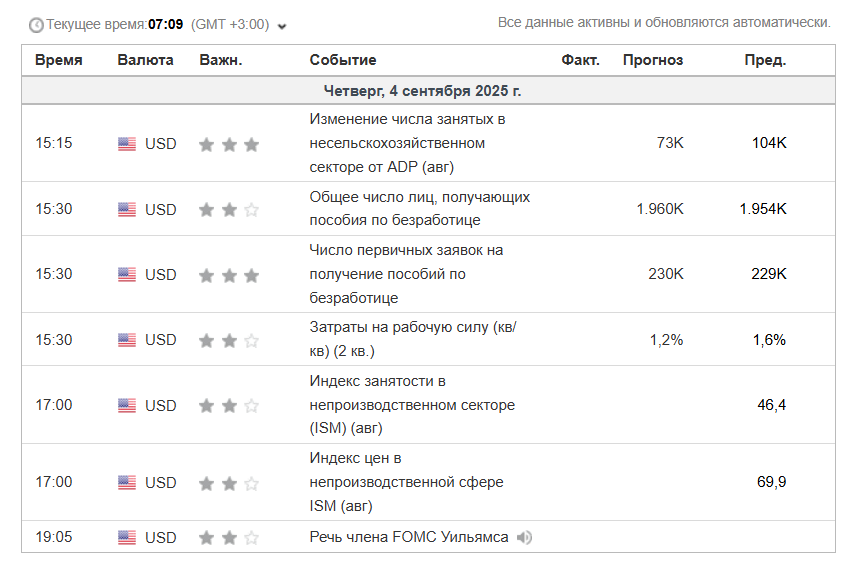Click the speaker icon next to the FOMC Williams speech
This screenshot has width=857, height=571.
pyautogui.click(x=524, y=538)
